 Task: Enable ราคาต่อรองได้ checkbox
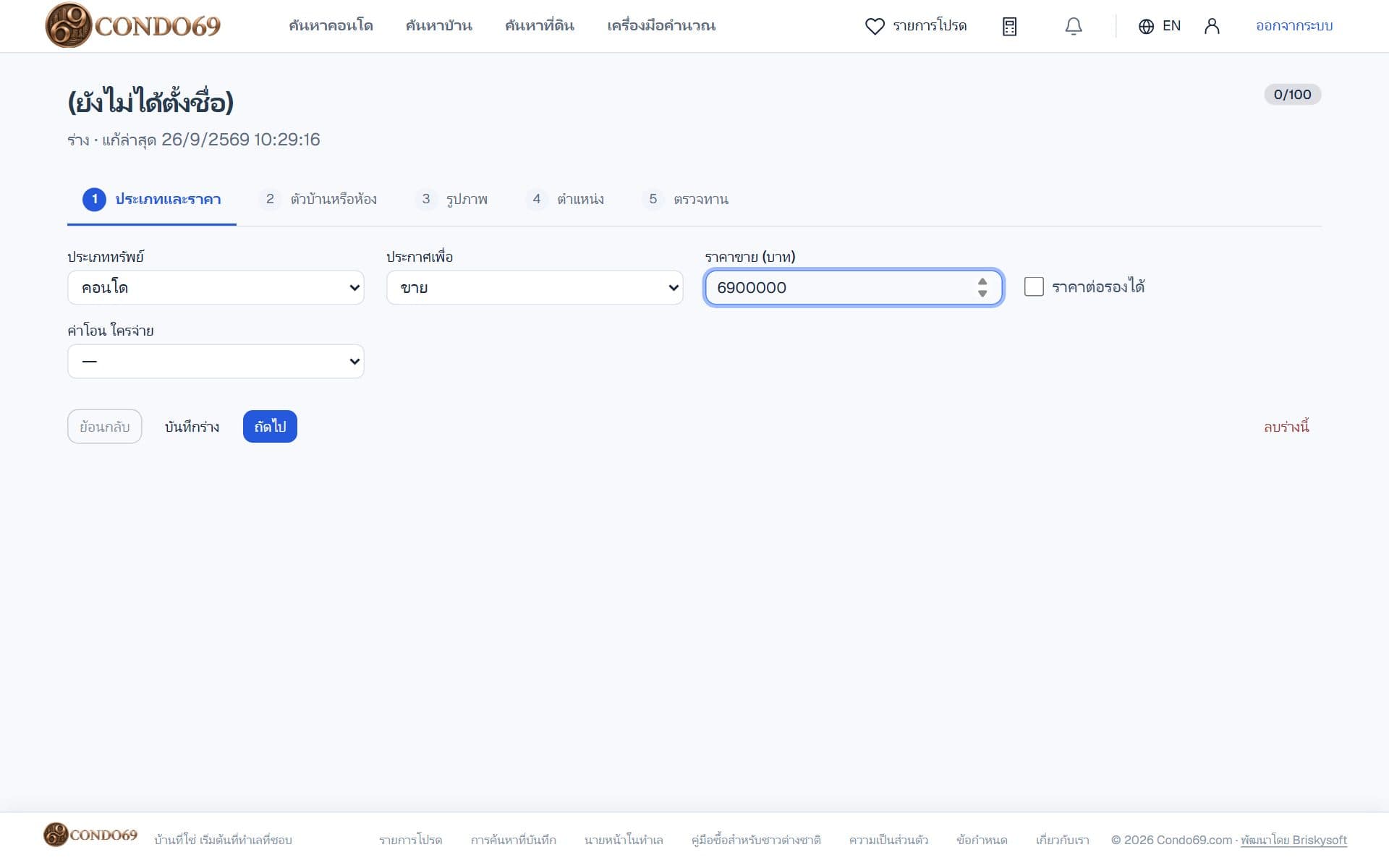coord(1034,286)
